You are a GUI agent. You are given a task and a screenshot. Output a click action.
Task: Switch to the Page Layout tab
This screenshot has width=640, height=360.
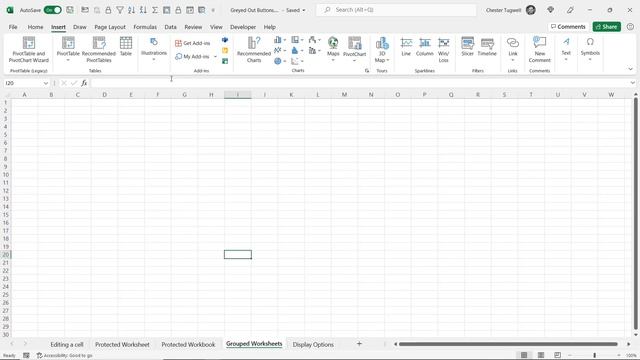[x=110, y=27]
